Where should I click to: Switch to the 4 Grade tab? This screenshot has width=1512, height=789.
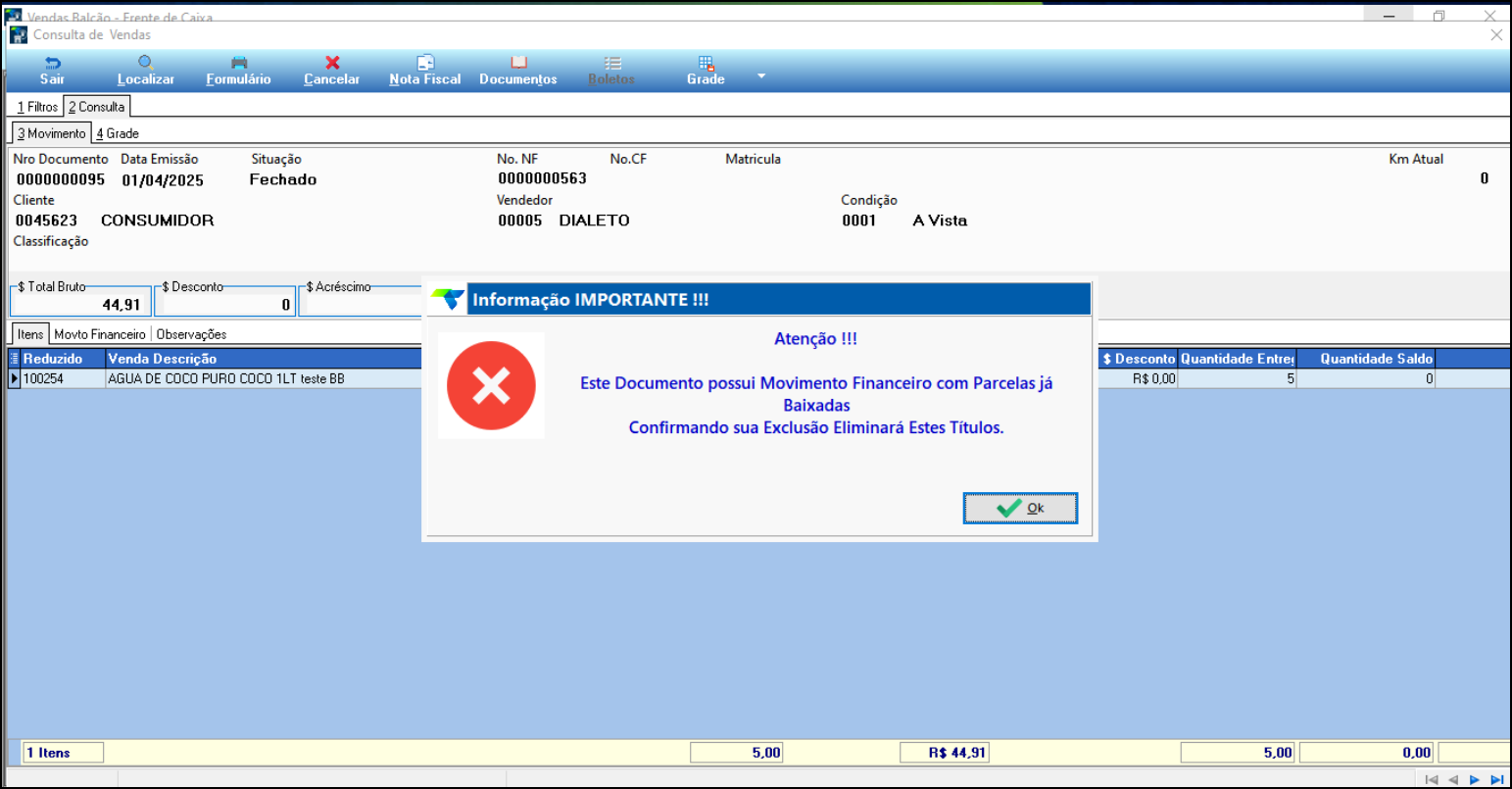point(118,133)
